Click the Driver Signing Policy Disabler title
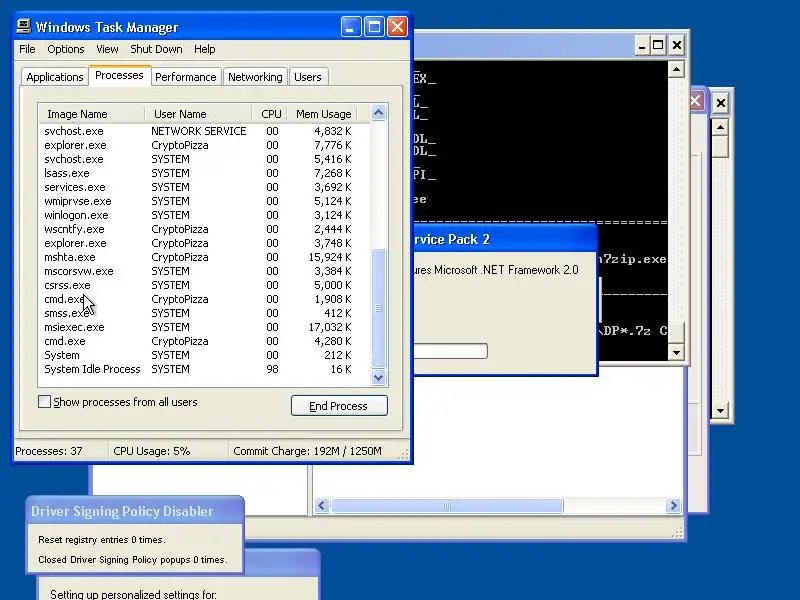The width and height of the screenshot is (800, 600). point(122,511)
